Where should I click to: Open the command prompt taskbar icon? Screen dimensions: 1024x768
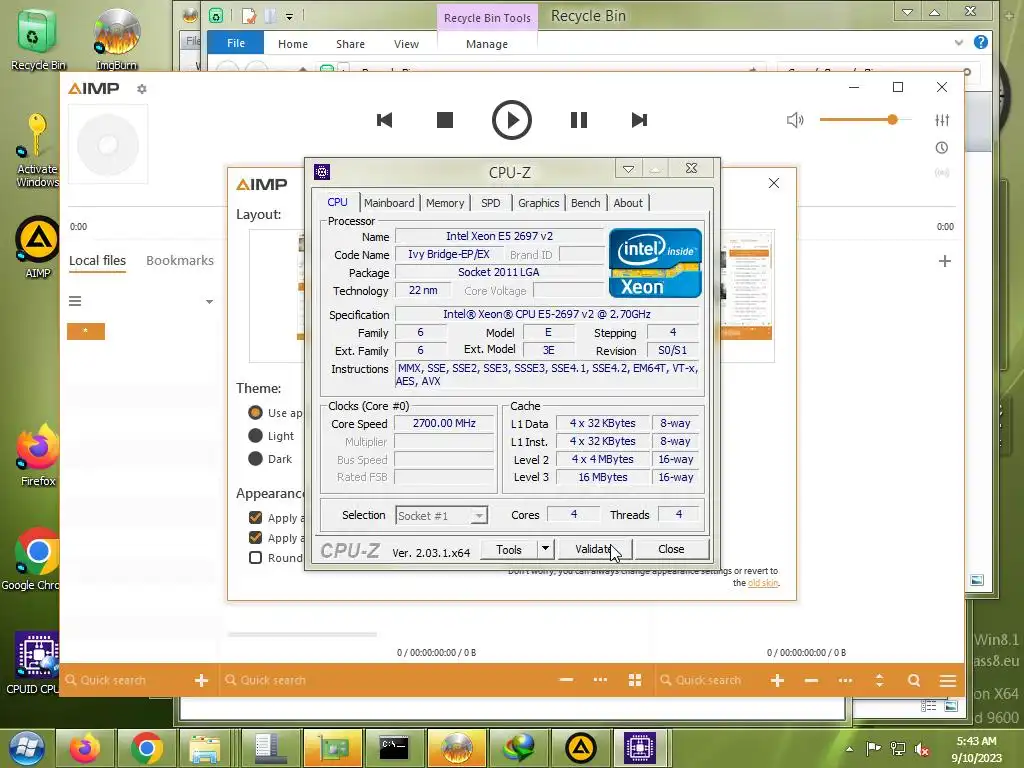point(394,748)
